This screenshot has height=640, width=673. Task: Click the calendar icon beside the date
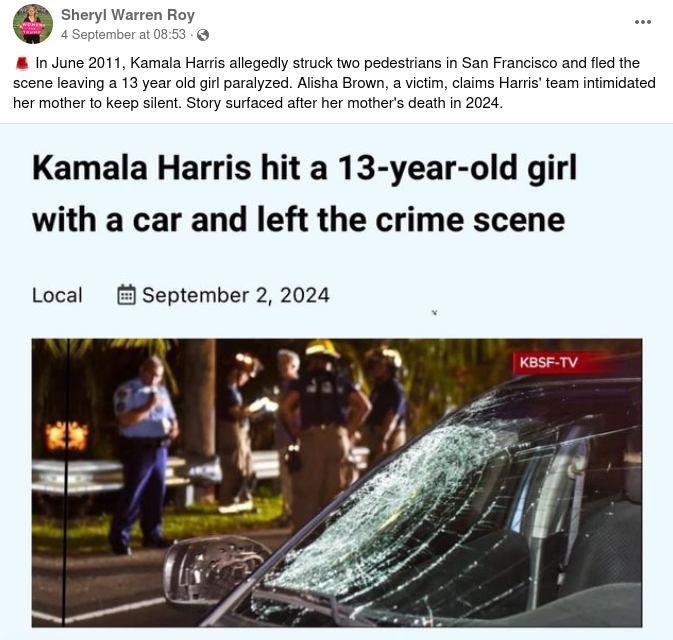point(126,295)
